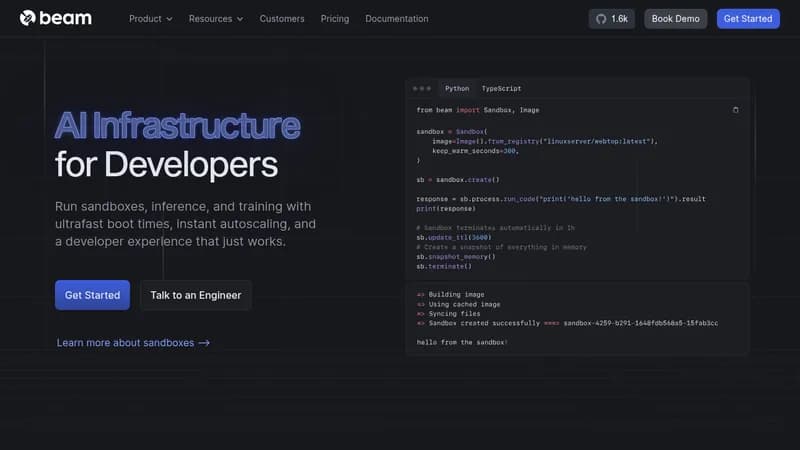Click the 'sb.update_ttl(3600)' code line
This screenshot has width=800, height=450.
(454, 238)
